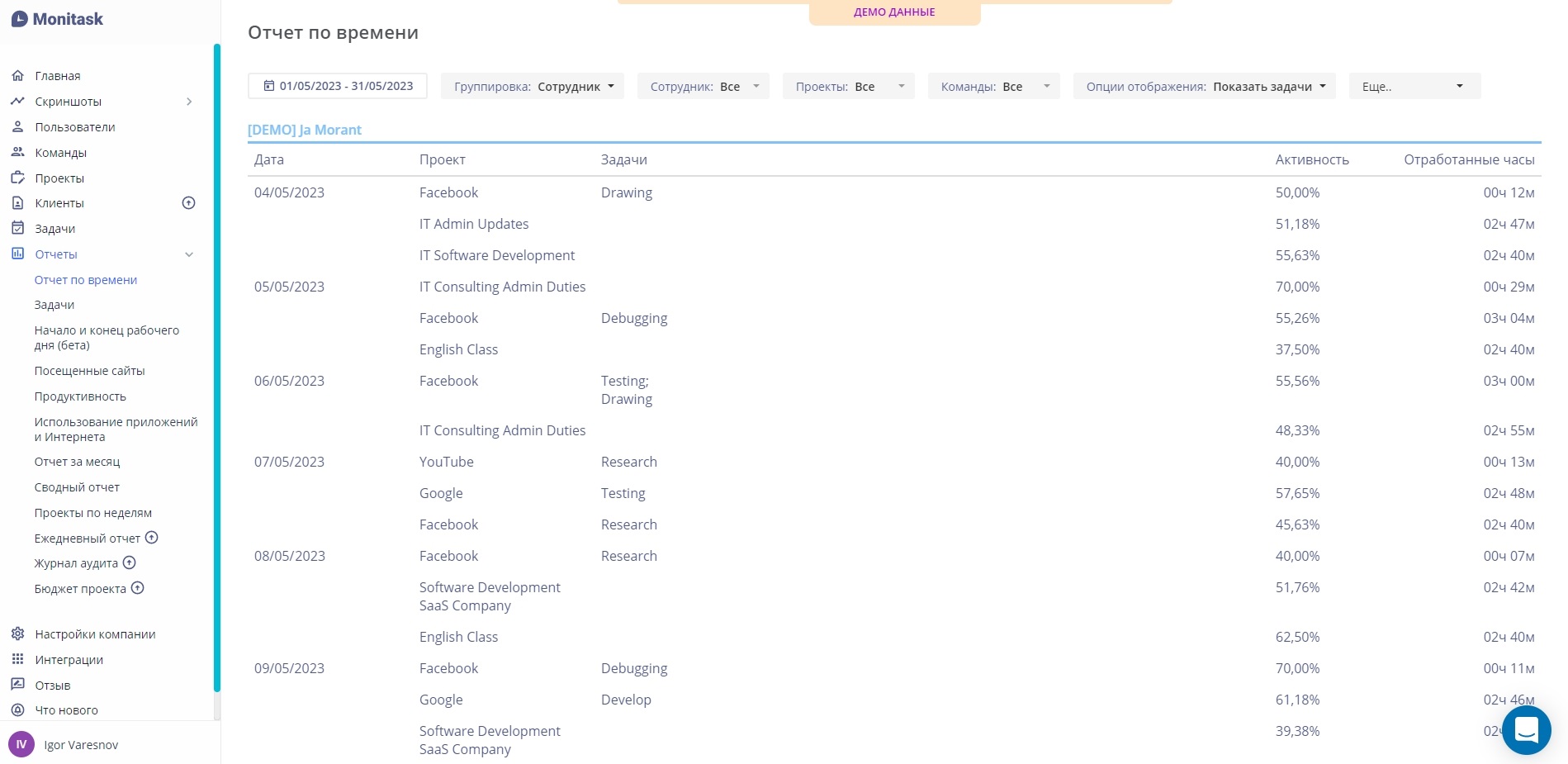Click the company settings gear icon
The height and width of the screenshot is (764, 1568).
click(x=17, y=634)
